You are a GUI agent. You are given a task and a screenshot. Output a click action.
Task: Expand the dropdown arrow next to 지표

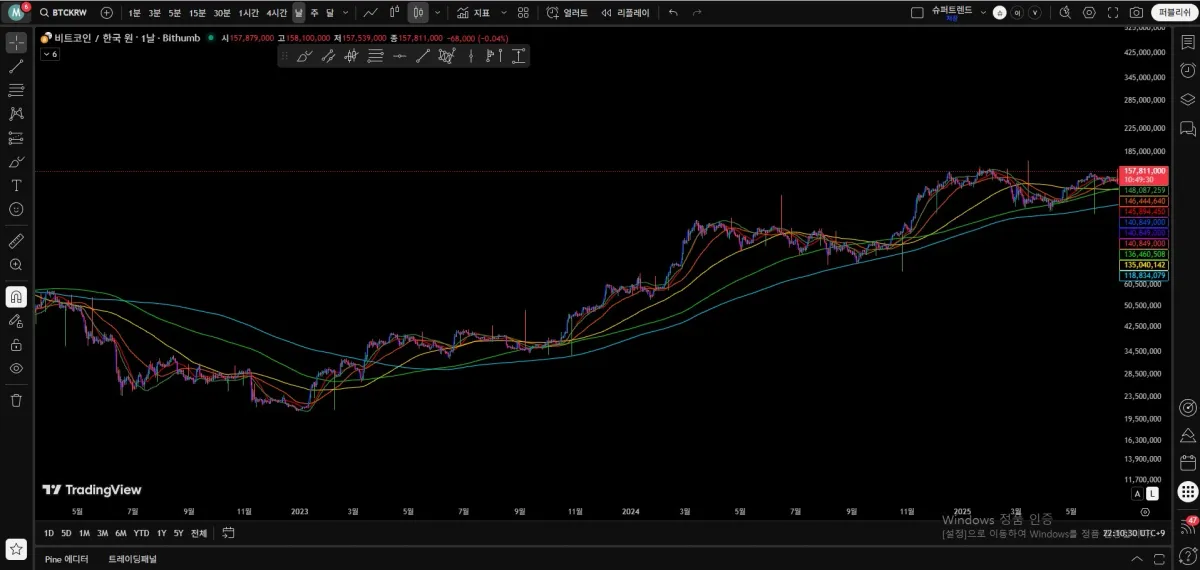point(503,13)
